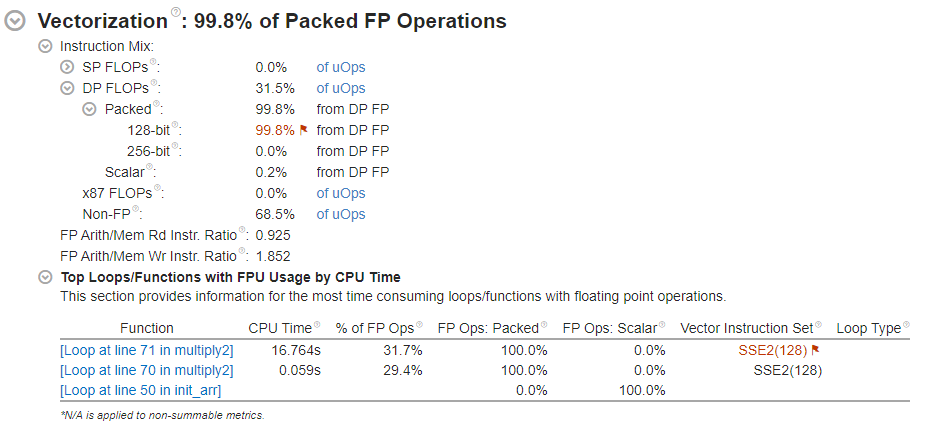Click the red flag next to SSE2(128)
The width and height of the screenshot is (925, 432).
tap(815, 350)
